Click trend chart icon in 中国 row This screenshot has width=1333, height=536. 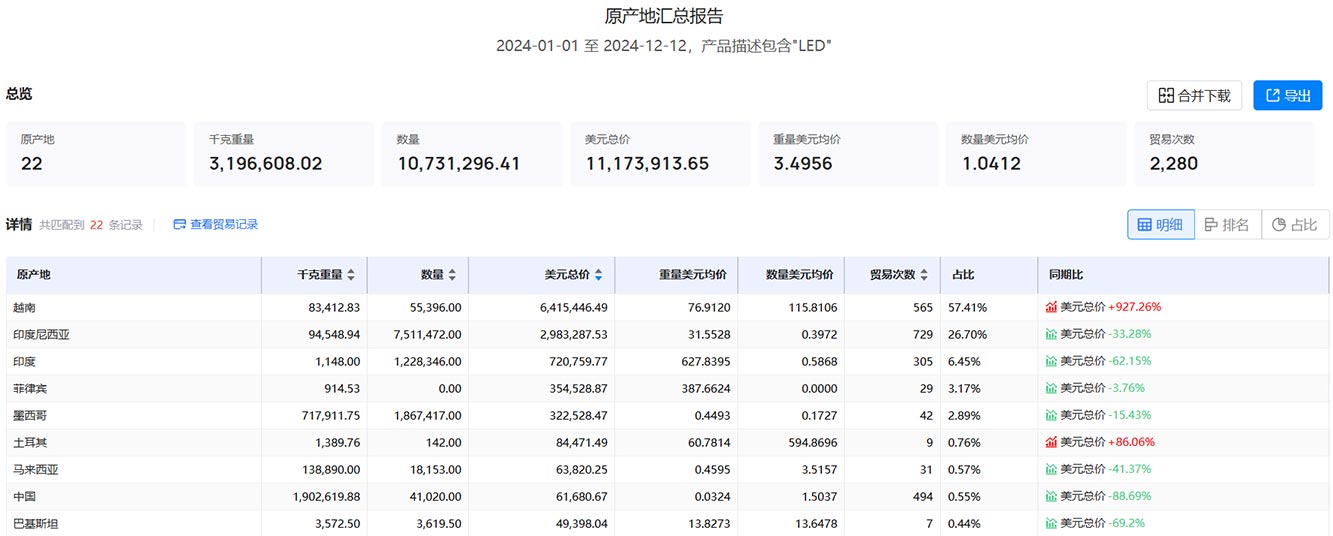(1052, 496)
